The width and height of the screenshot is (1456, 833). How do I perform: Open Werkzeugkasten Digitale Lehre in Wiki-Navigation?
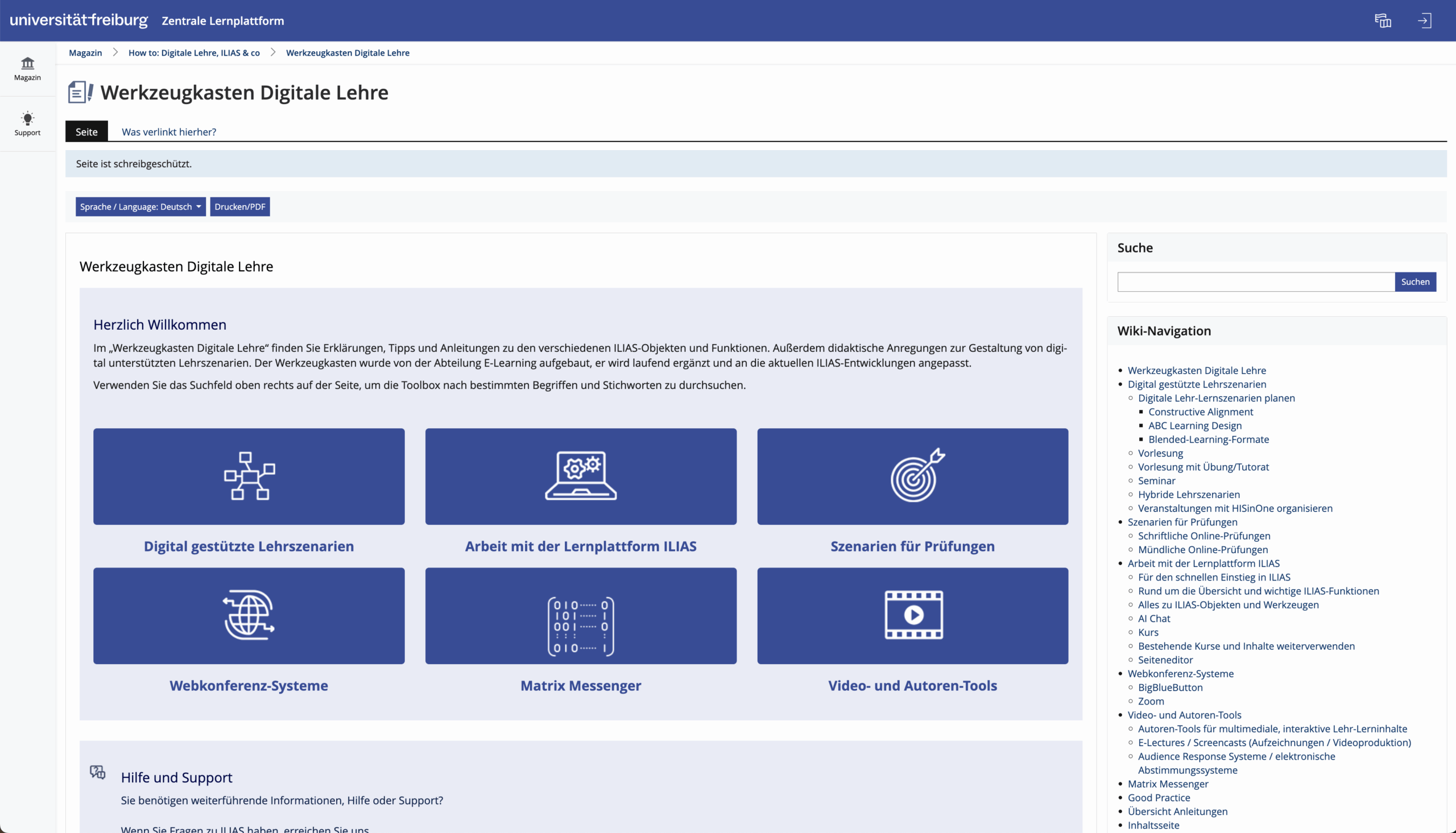click(1197, 370)
